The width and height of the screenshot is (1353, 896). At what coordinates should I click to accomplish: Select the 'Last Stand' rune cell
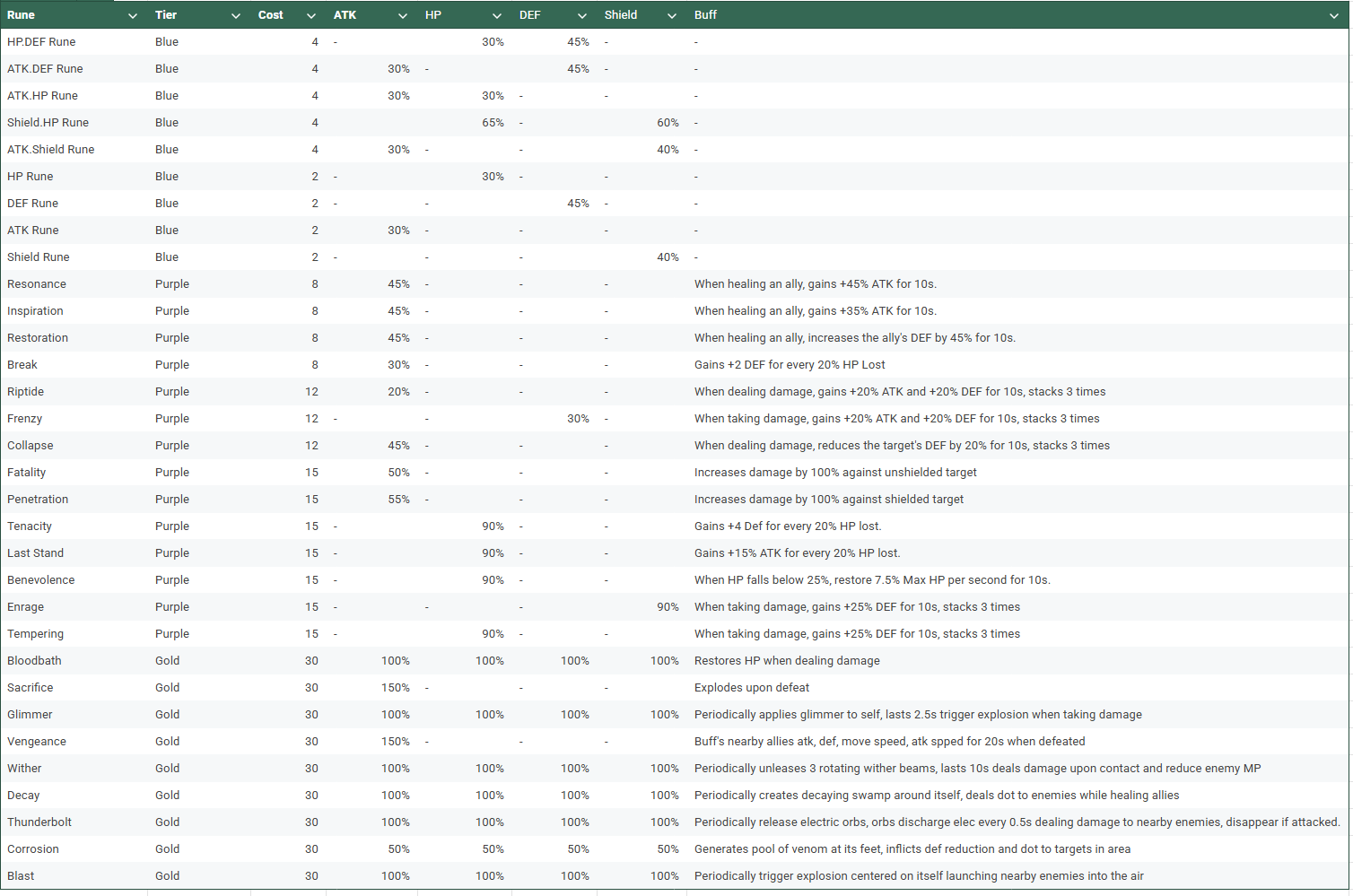click(x=74, y=553)
